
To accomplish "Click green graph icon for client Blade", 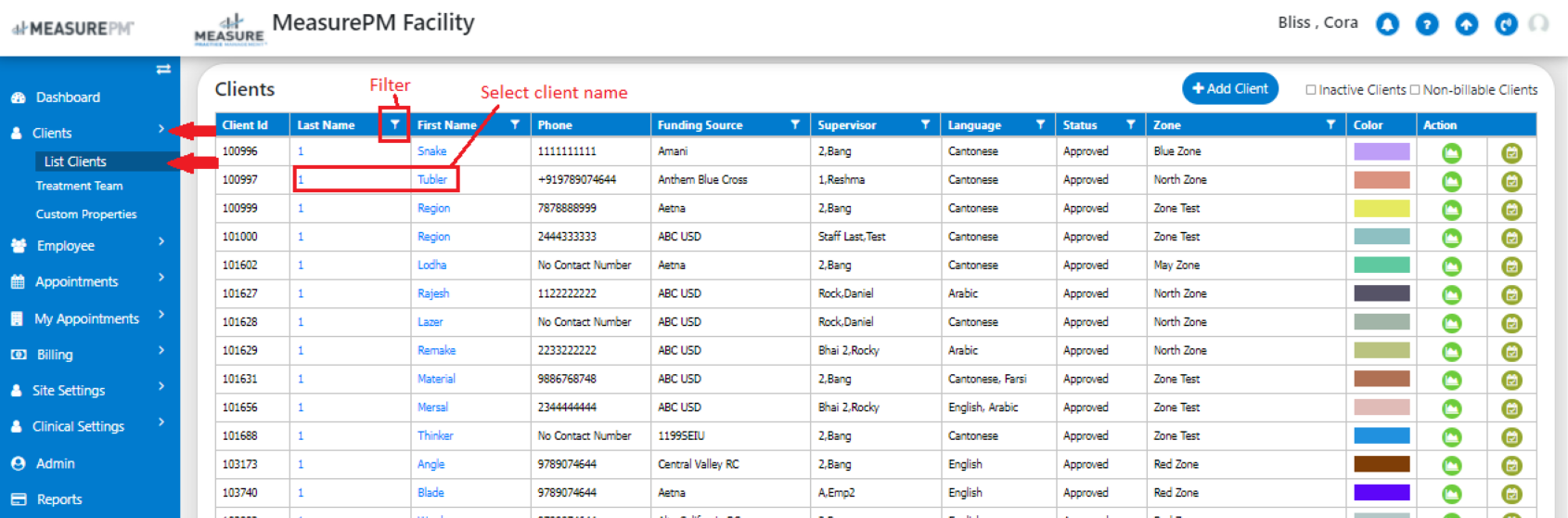I will (x=1452, y=494).
